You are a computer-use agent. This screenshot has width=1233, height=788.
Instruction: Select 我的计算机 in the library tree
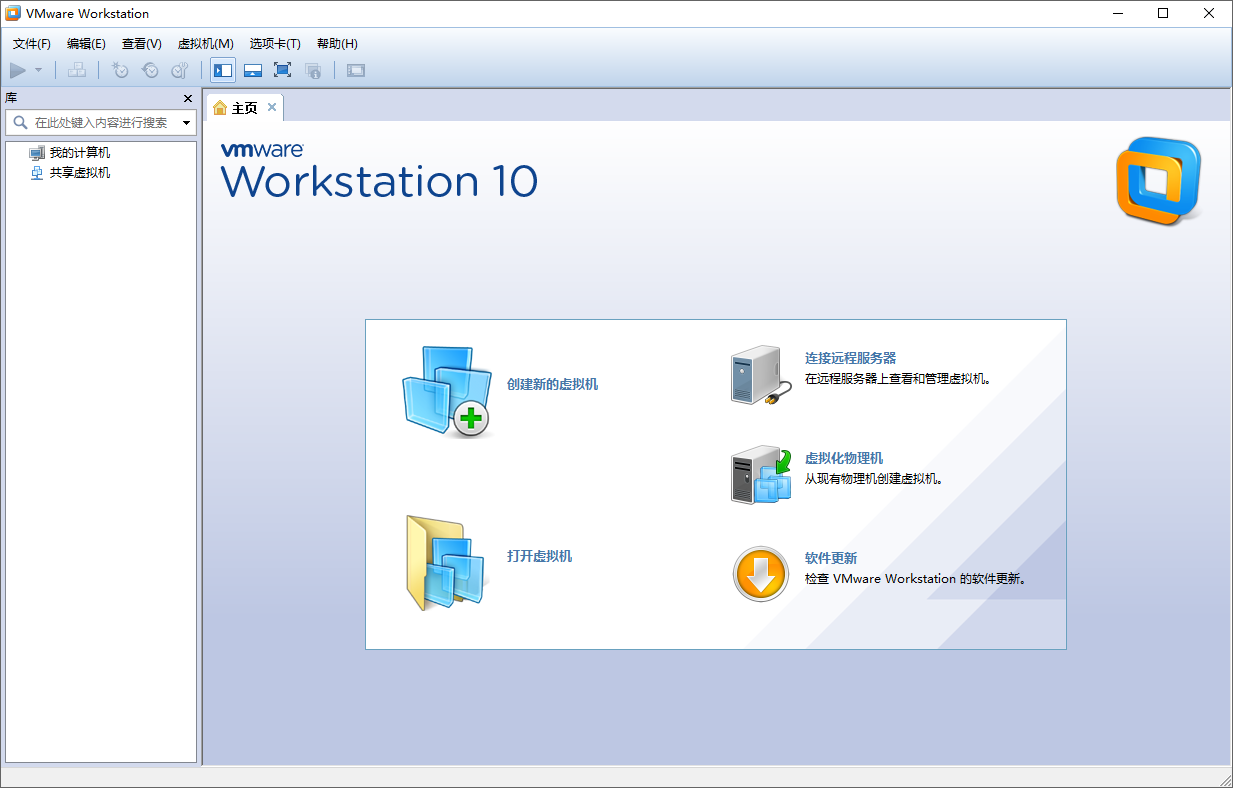(x=80, y=152)
